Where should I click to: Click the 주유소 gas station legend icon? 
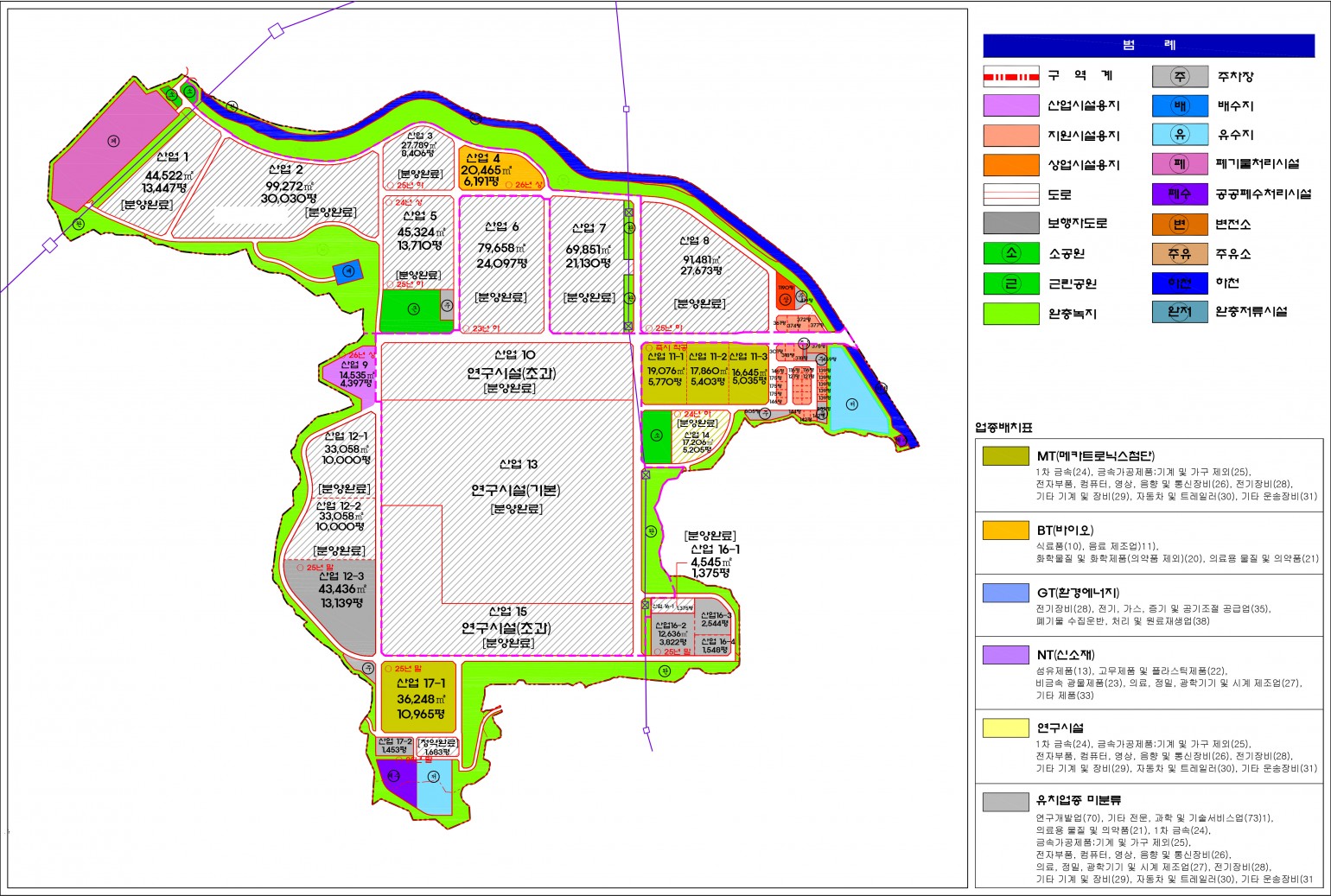(1180, 254)
